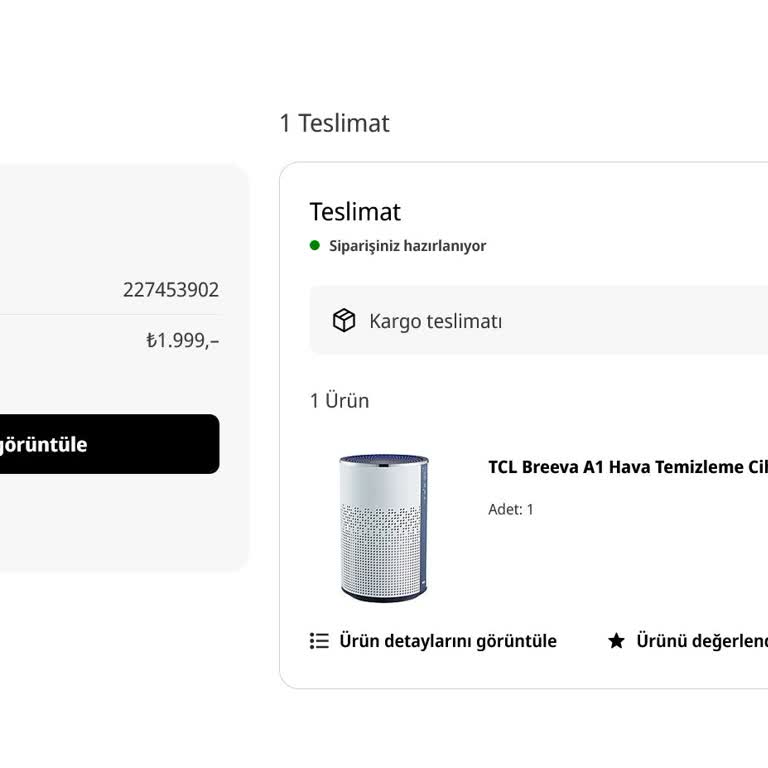Click the "Siparişiniz hazırlanıyor" status text

pyautogui.click(x=408, y=246)
